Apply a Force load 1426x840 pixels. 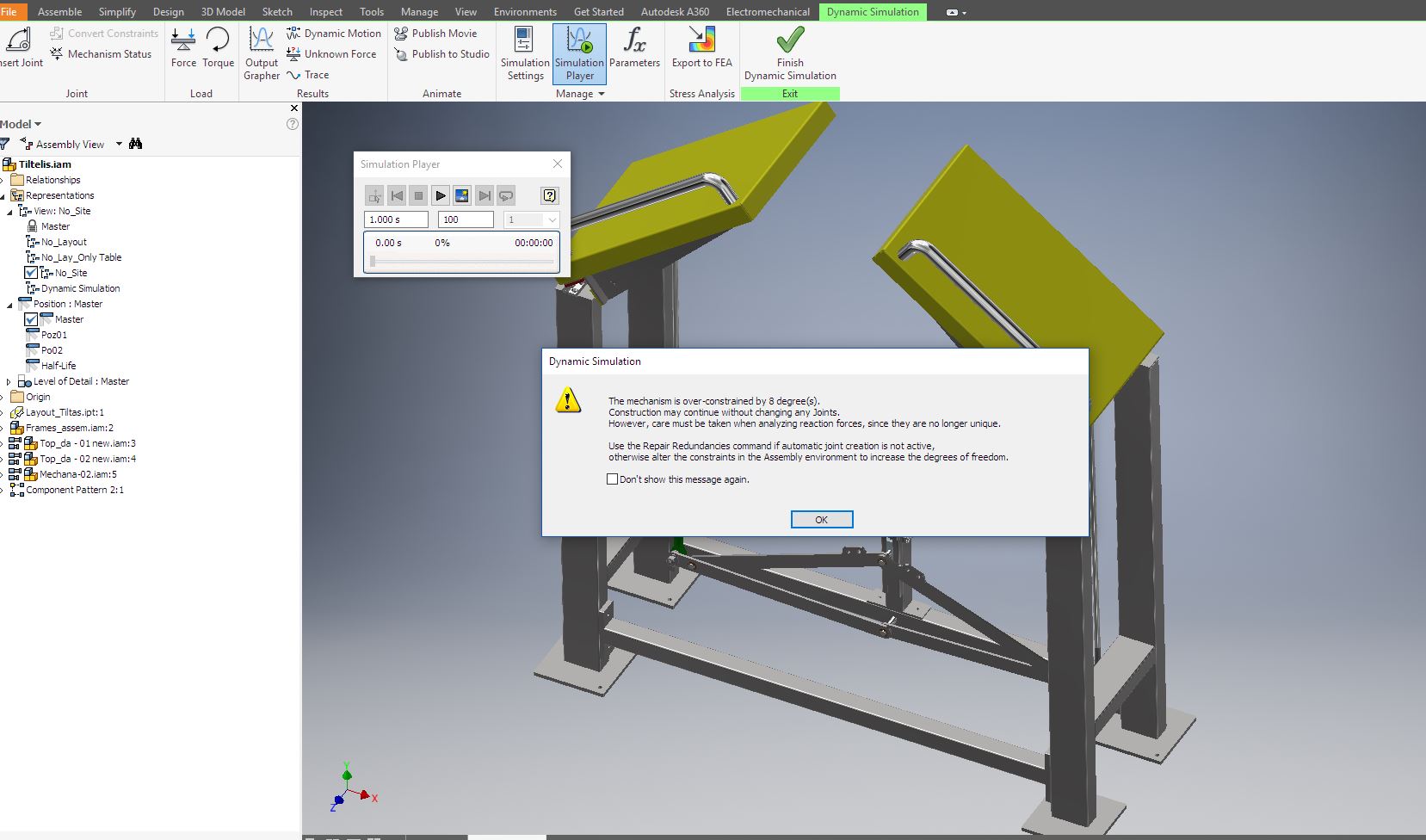coord(183,47)
